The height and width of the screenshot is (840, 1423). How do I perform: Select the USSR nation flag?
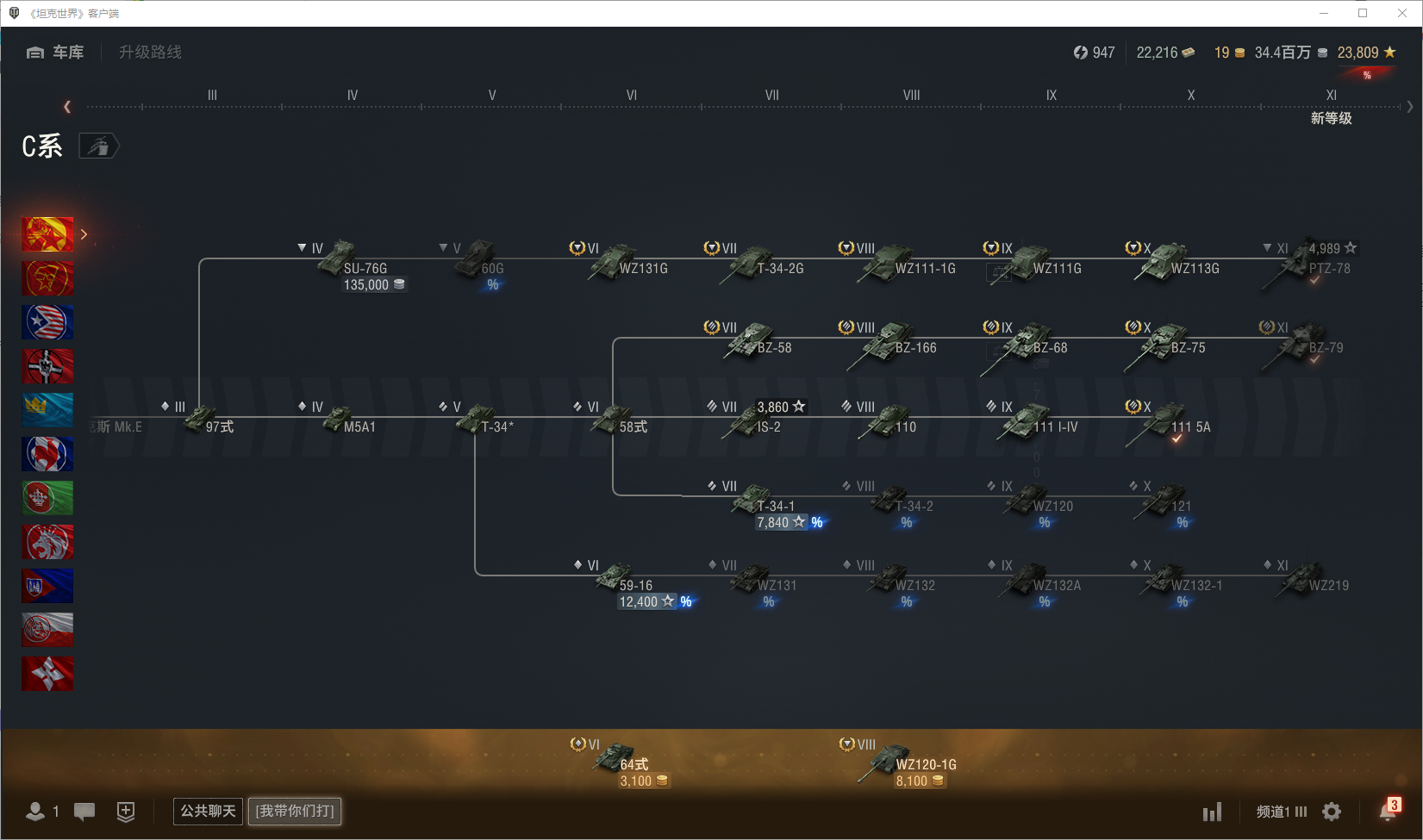(x=47, y=278)
